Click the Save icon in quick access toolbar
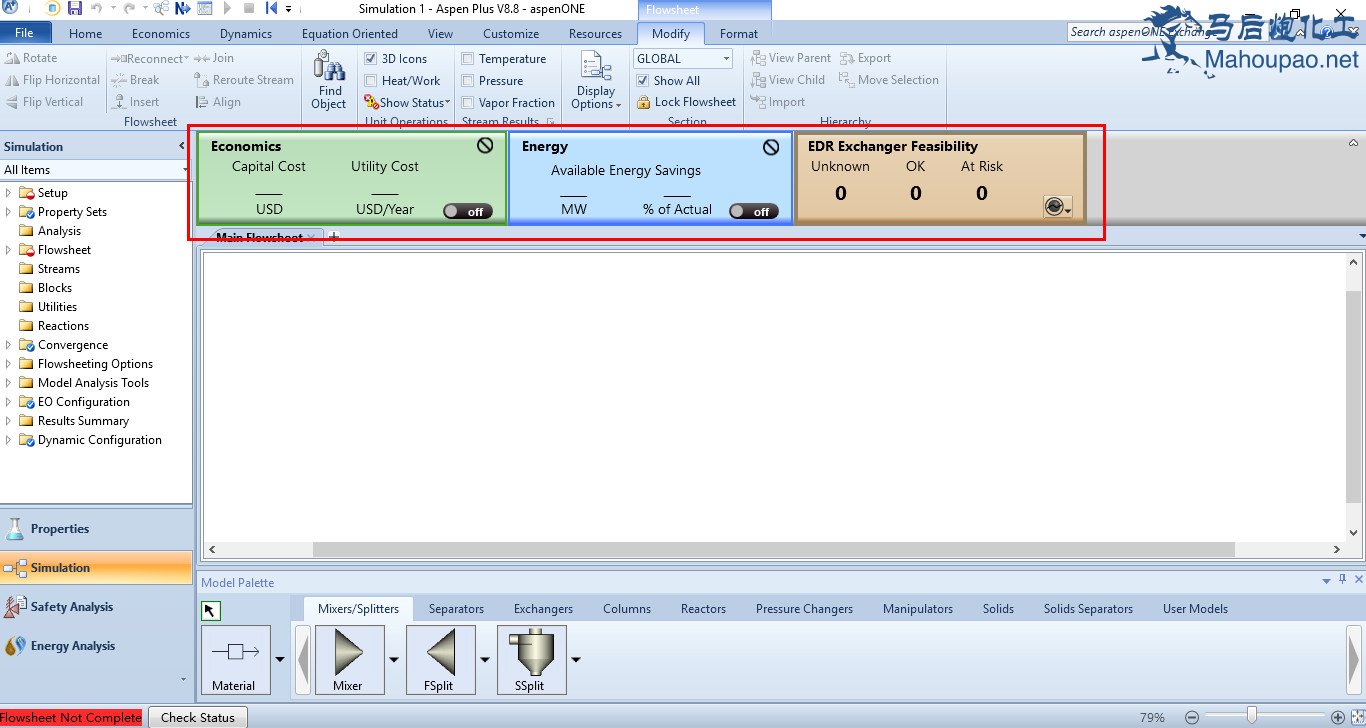The height and width of the screenshot is (728, 1366). (x=75, y=8)
